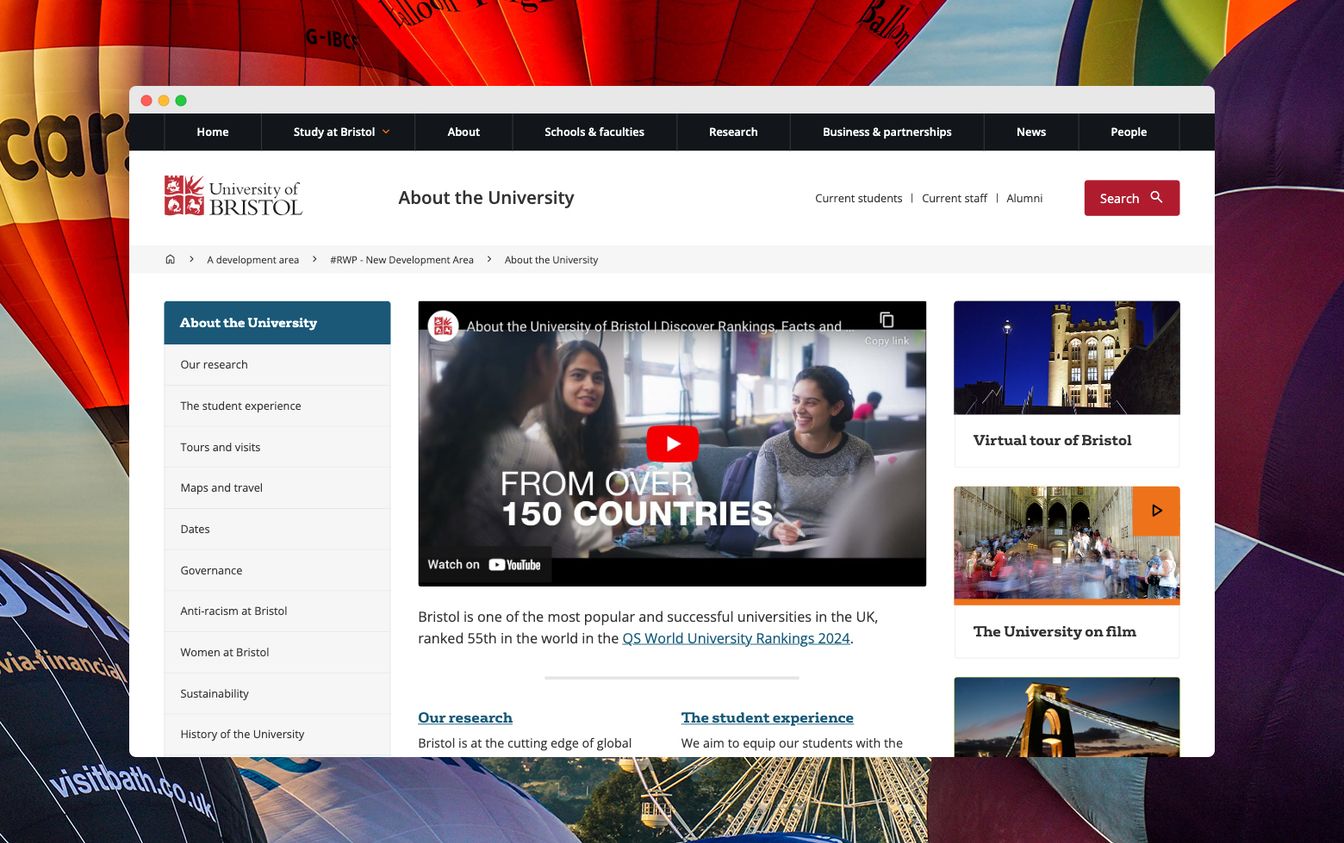Open the Our research heading link
The width and height of the screenshot is (1344, 843).
click(465, 718)
